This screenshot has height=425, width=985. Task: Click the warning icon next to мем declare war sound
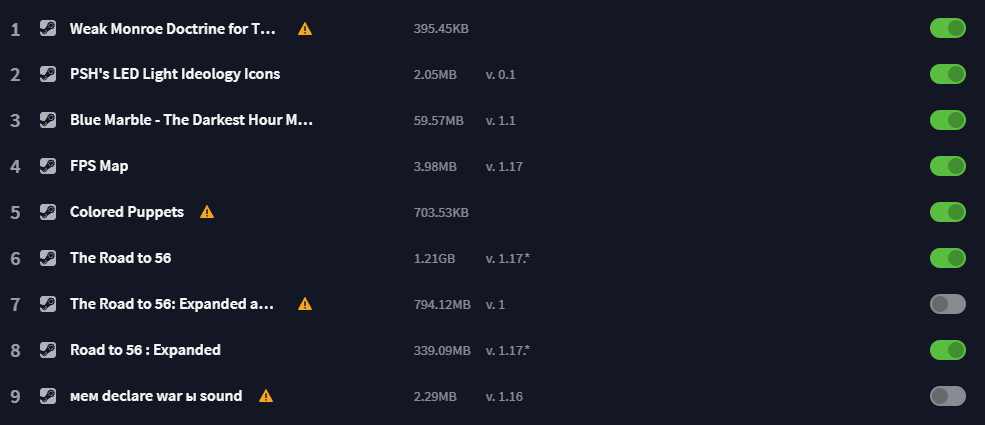266,396
